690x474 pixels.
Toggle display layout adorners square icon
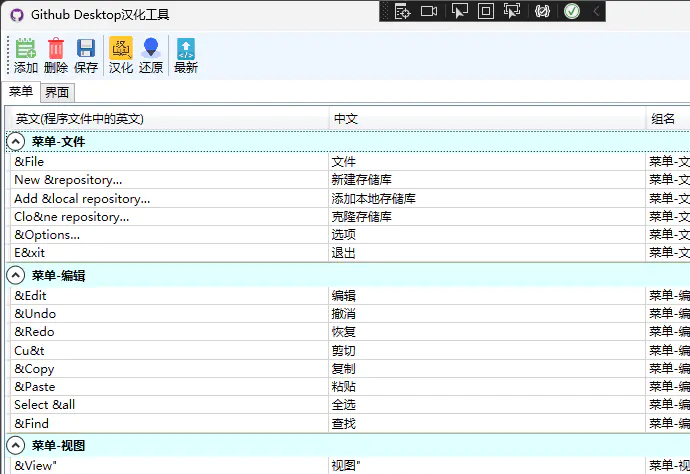coord(486,11)
